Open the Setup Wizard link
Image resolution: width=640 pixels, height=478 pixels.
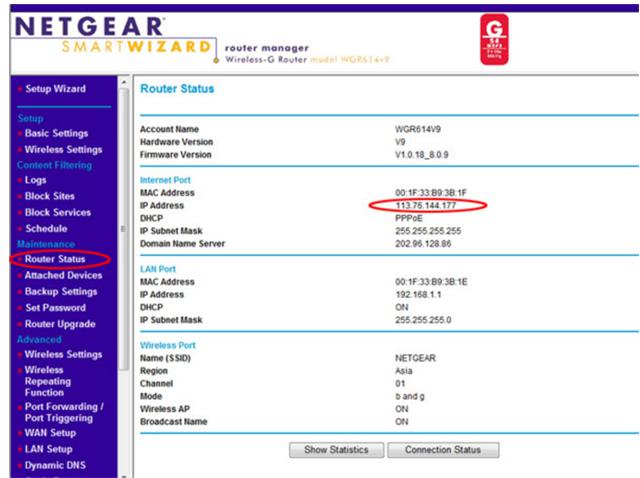tap(56, 89)
